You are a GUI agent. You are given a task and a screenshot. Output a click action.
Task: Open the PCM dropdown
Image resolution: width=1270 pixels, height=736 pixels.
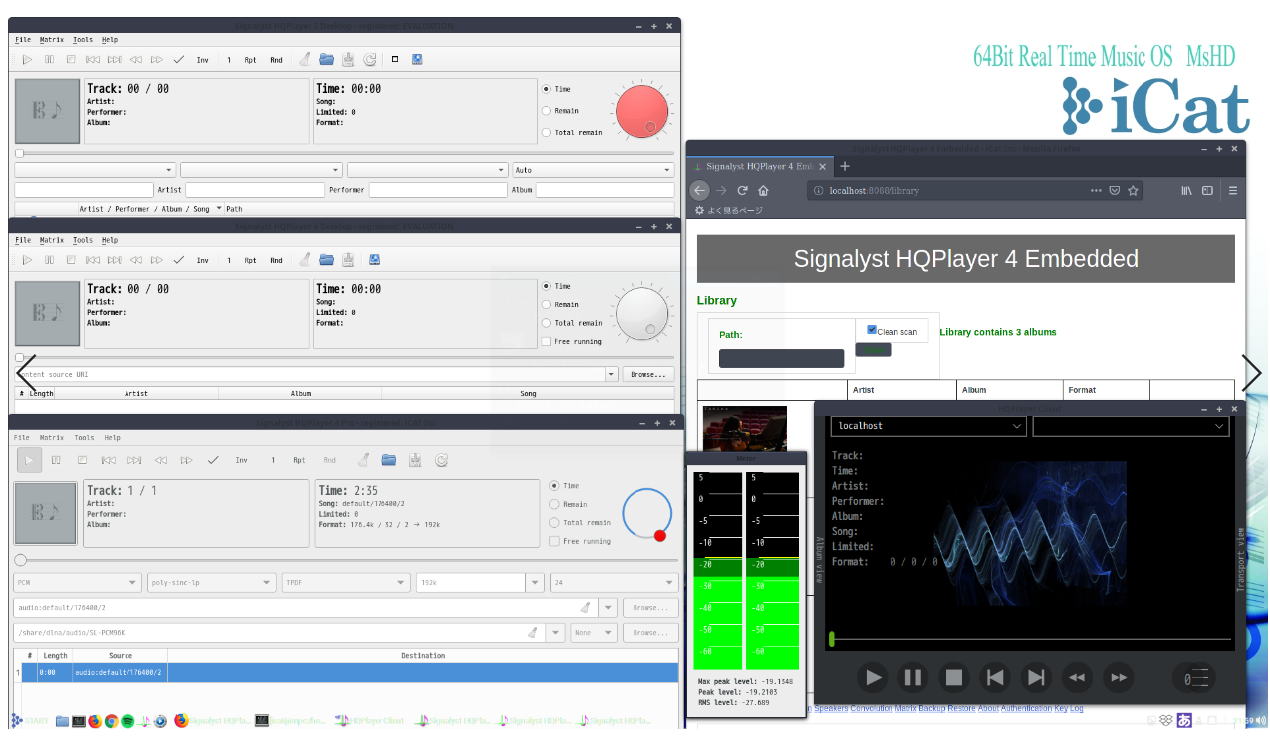[x=77, y=582]
